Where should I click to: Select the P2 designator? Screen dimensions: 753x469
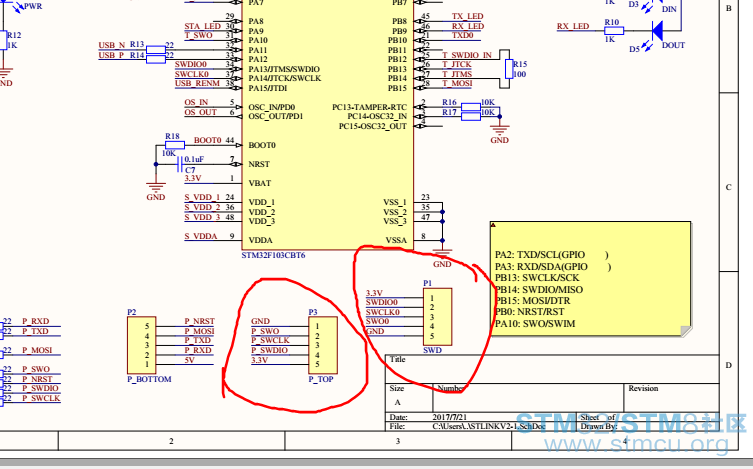tap(132, 312)
